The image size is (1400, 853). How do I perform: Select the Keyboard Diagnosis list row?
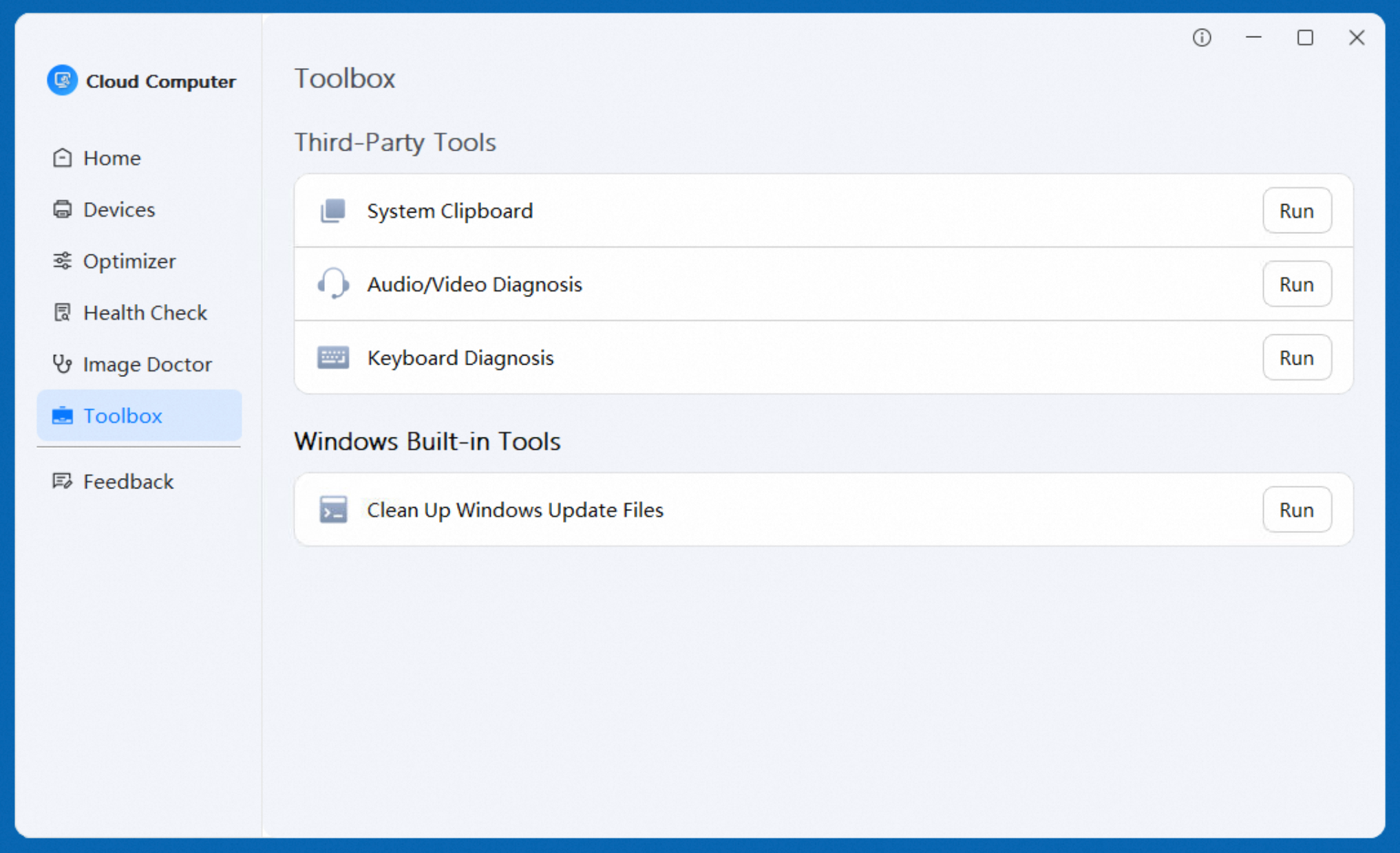pyautogui.click(x=688, y=357)
